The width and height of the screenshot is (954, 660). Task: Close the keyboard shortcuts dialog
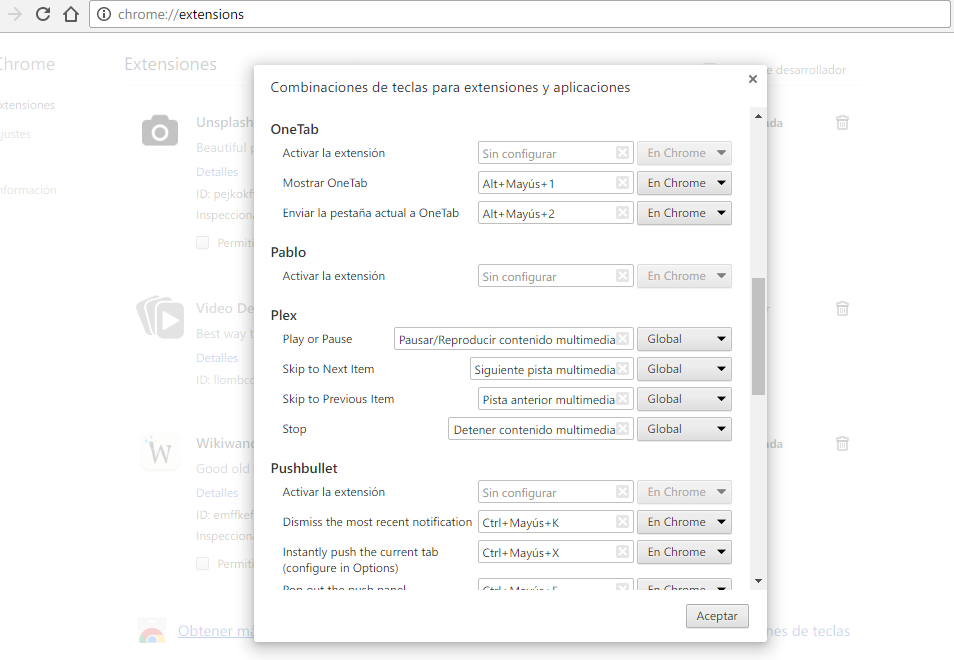click(x=753, y=79)
